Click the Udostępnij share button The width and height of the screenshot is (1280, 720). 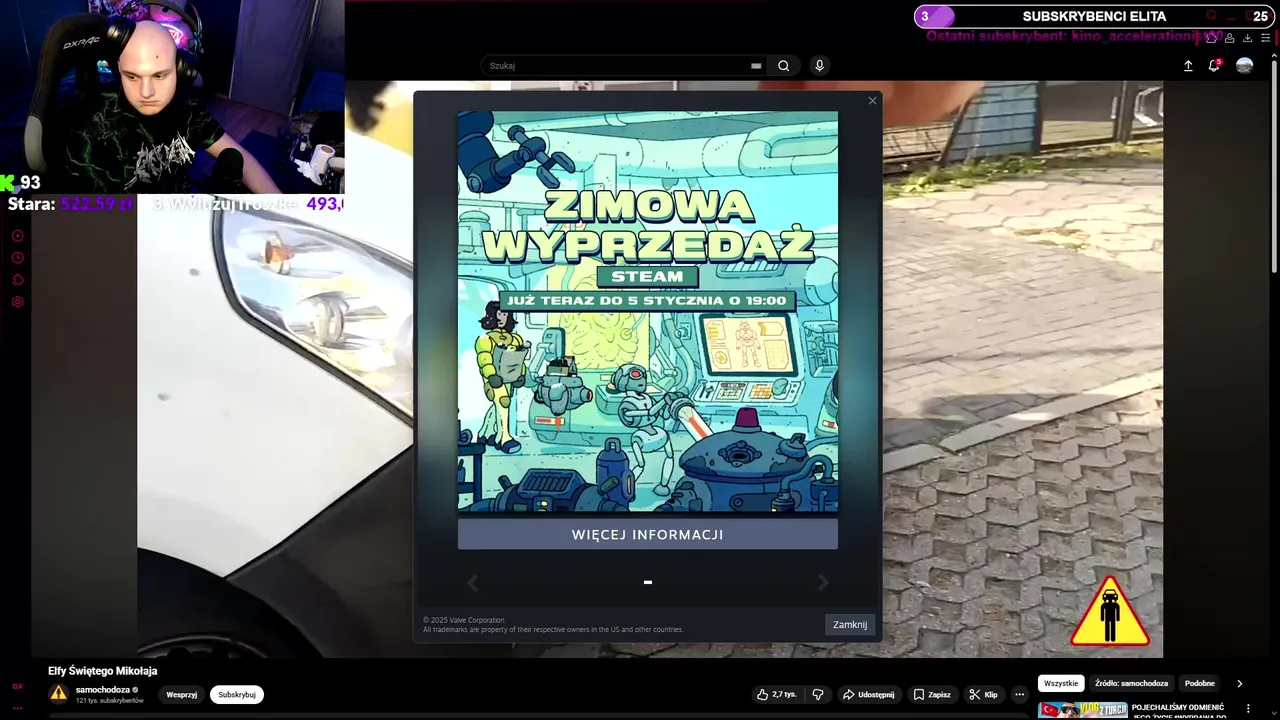click(868, 695)
